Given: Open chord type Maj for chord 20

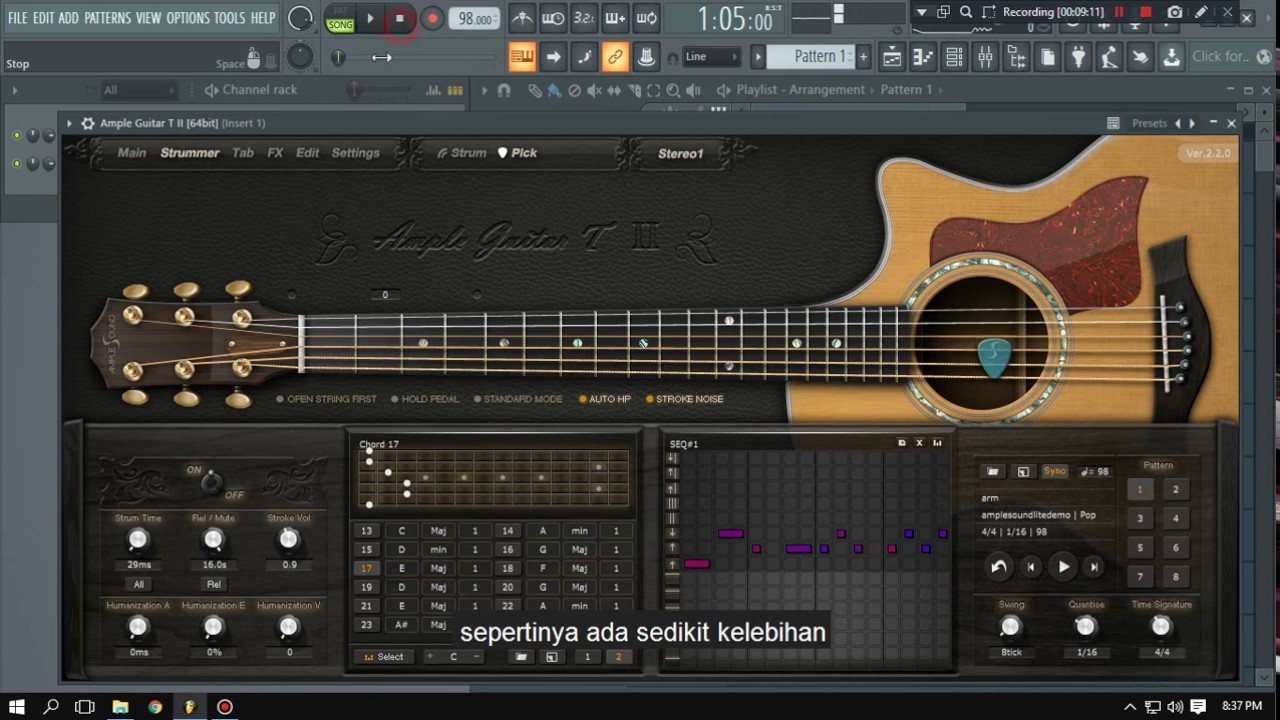Looking at the screenshot, I should pyautogui.click(x=579, y=587).
